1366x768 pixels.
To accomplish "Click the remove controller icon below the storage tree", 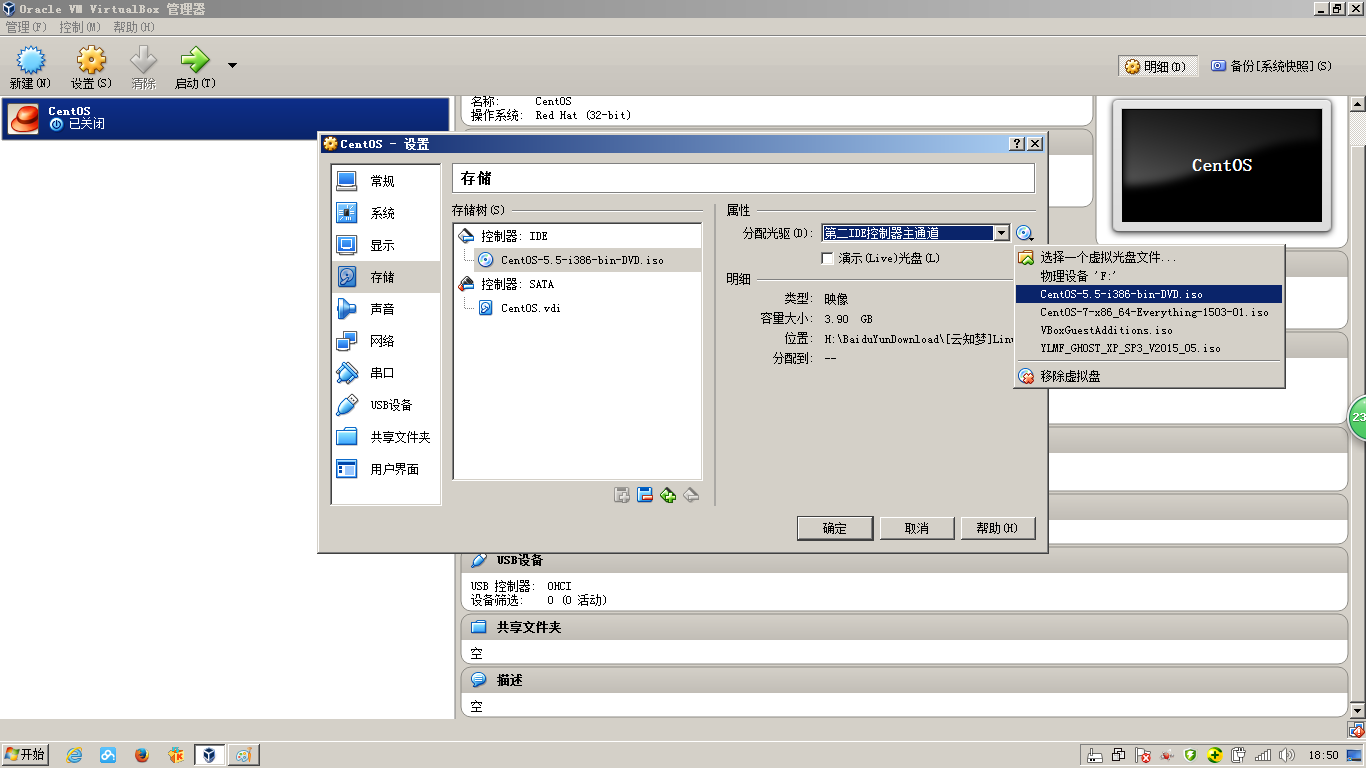I will [645, 495].
